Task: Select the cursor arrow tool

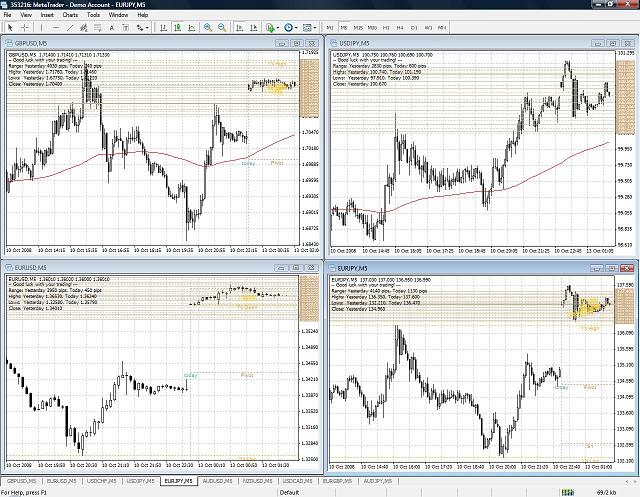Action: click(x=10, y=28)
